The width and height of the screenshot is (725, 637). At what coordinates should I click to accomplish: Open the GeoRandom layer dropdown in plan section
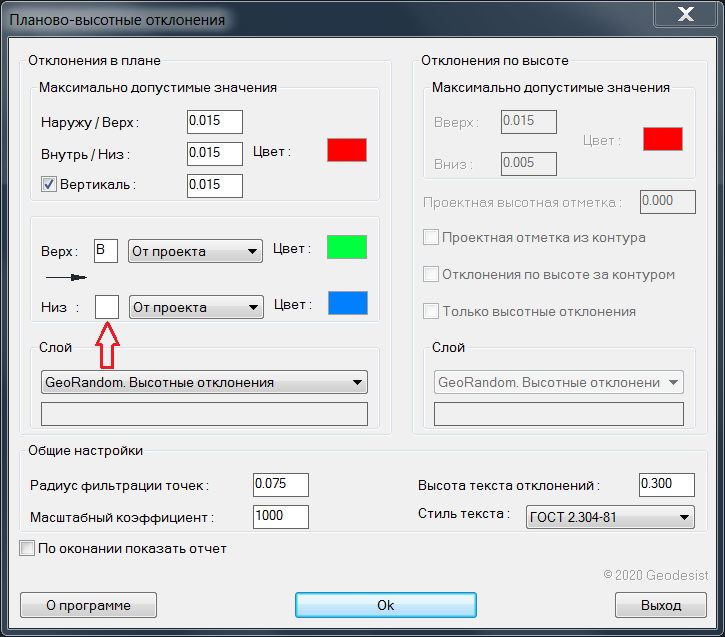click(204, 382)
